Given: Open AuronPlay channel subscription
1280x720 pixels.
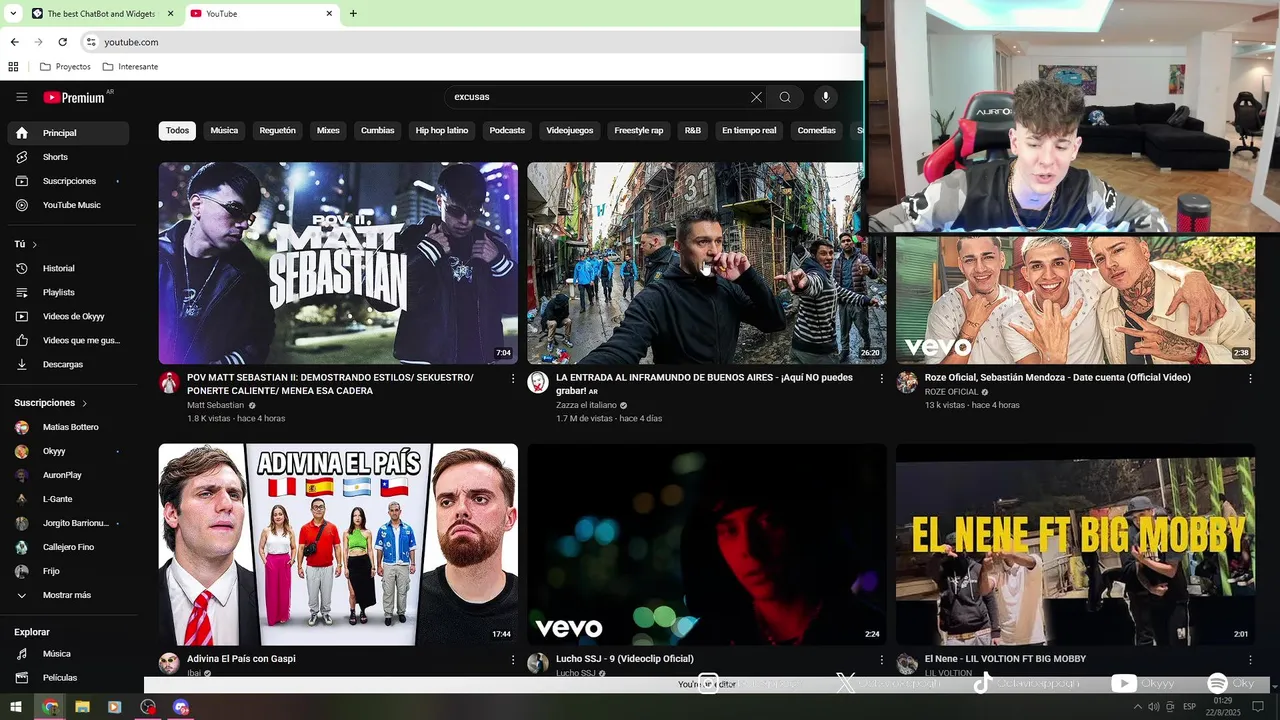Looking at the screenshot, I should [68, 475].
